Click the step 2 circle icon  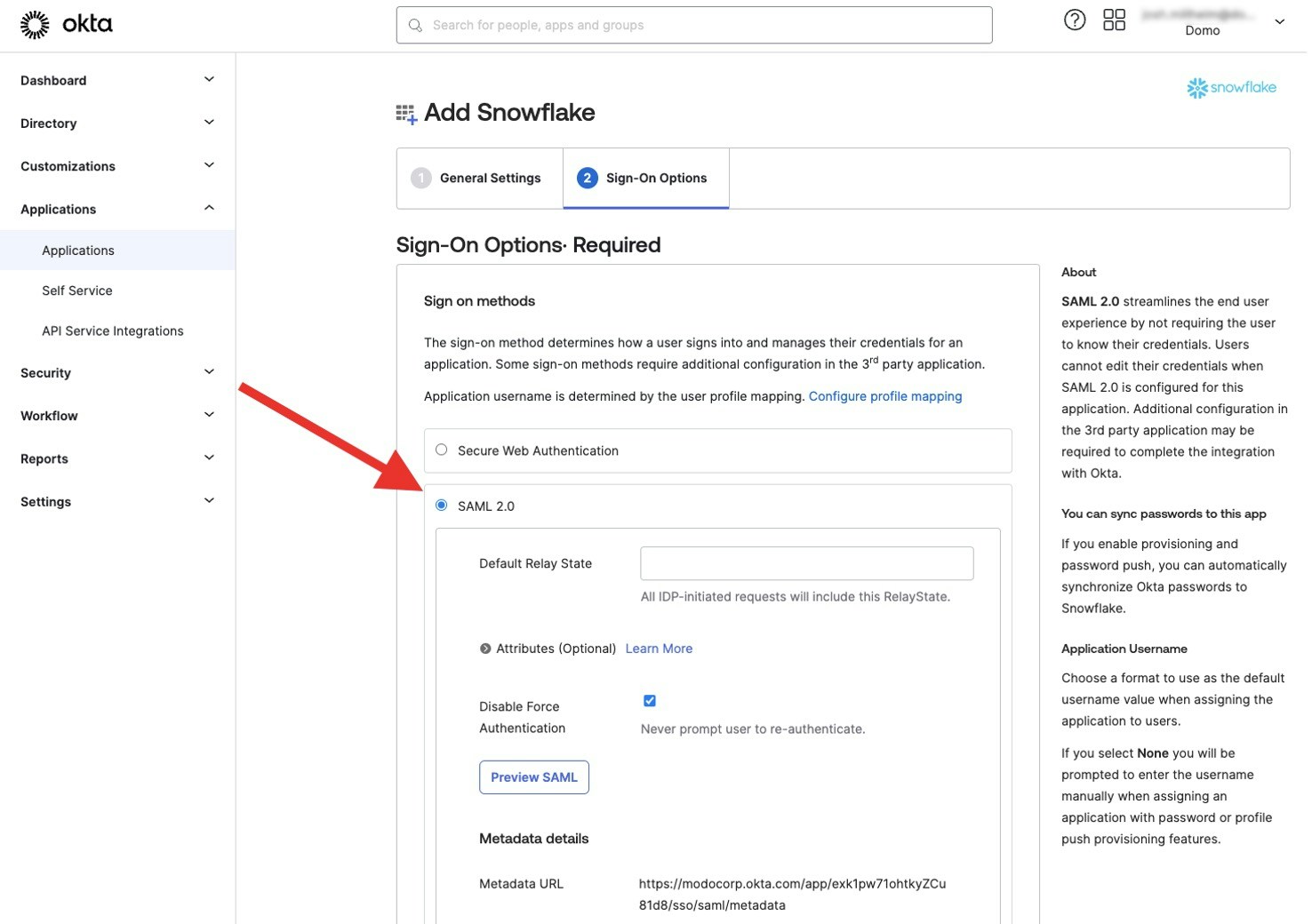587,178
